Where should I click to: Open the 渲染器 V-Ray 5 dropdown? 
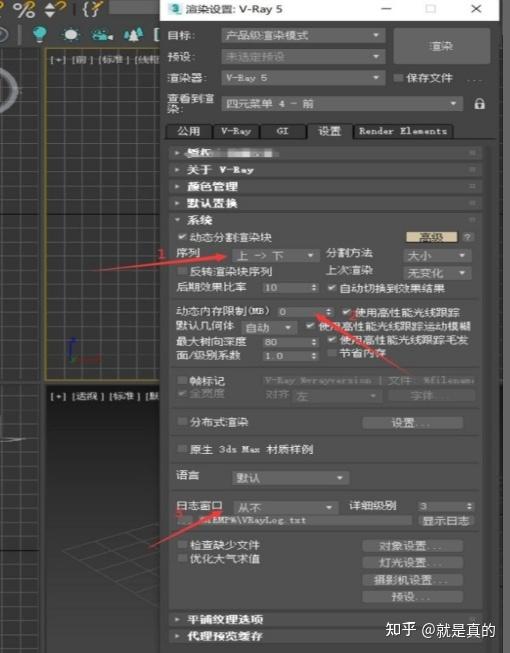click(x=303, y=78)
